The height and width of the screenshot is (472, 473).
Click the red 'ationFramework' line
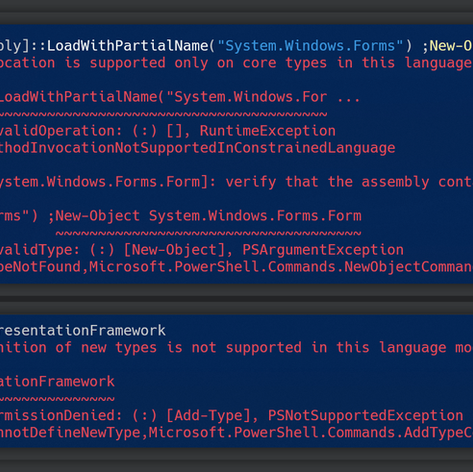pyautogui.click(x=57, y=381)
